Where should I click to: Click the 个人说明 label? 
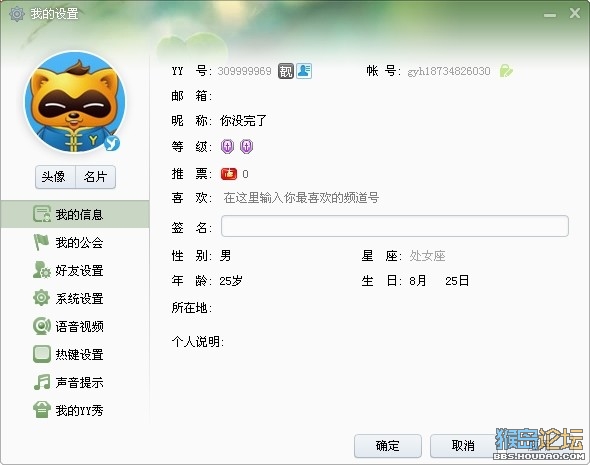(x=198, y=342)
